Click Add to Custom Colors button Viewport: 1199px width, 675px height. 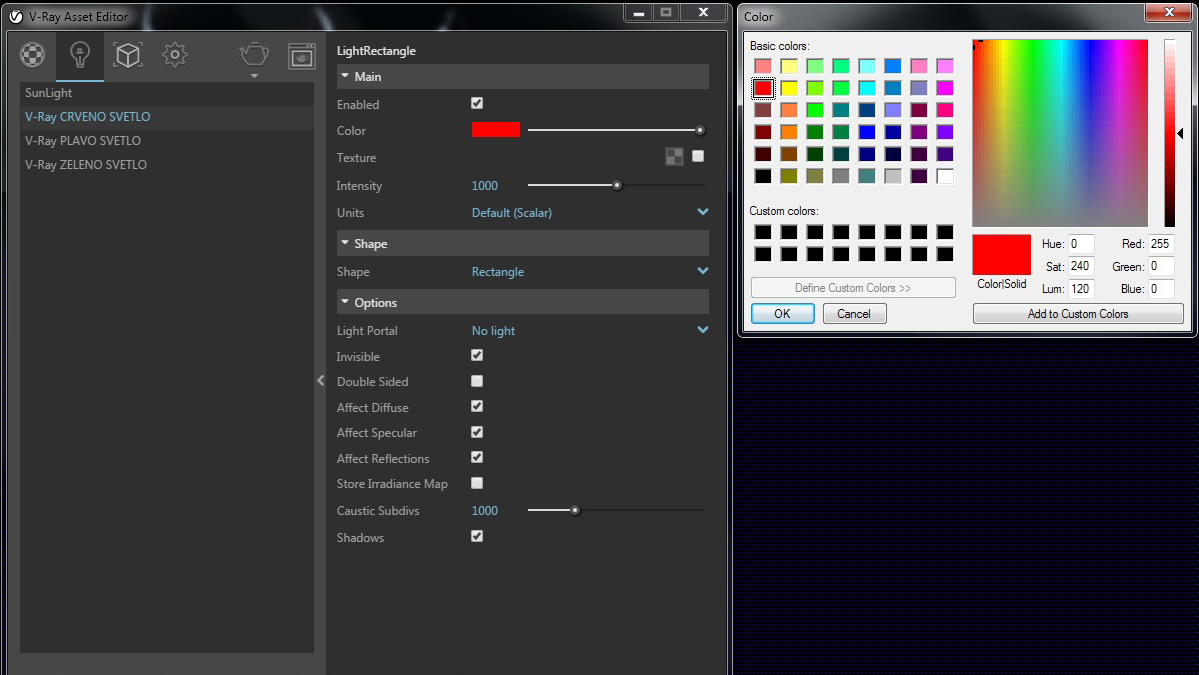point(1078,313)
